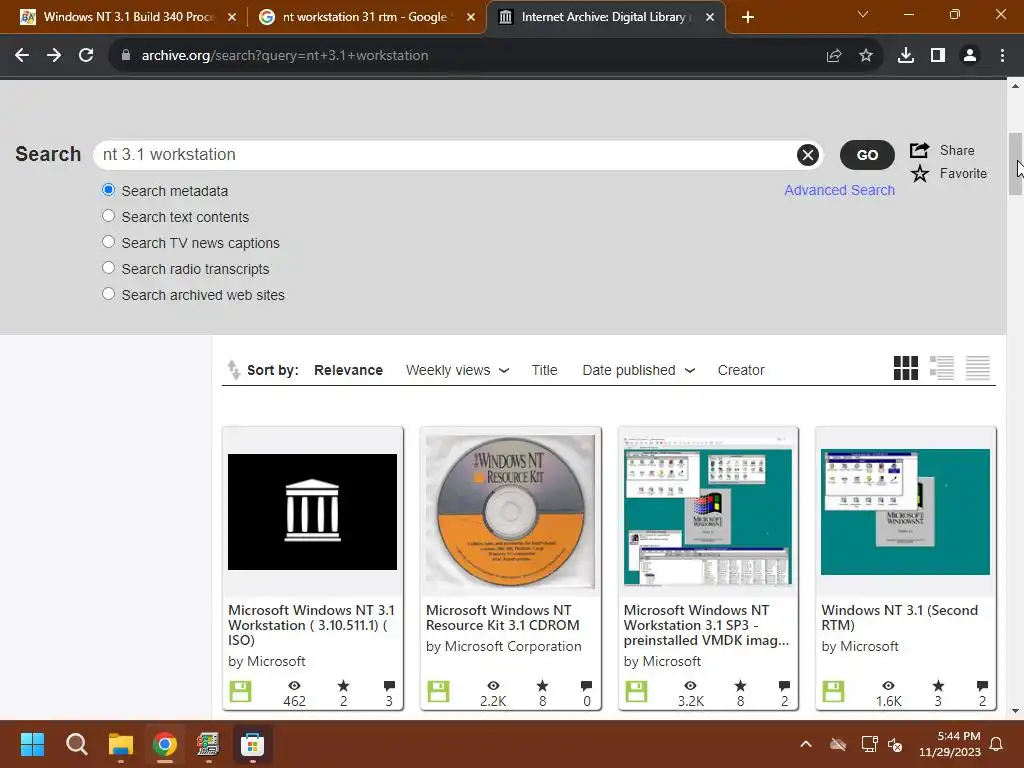Image resolution: width=1024 pixels, height=768 pixels.
Task: Bookmark this page with the star icon
Action: (x=866, y=56)
